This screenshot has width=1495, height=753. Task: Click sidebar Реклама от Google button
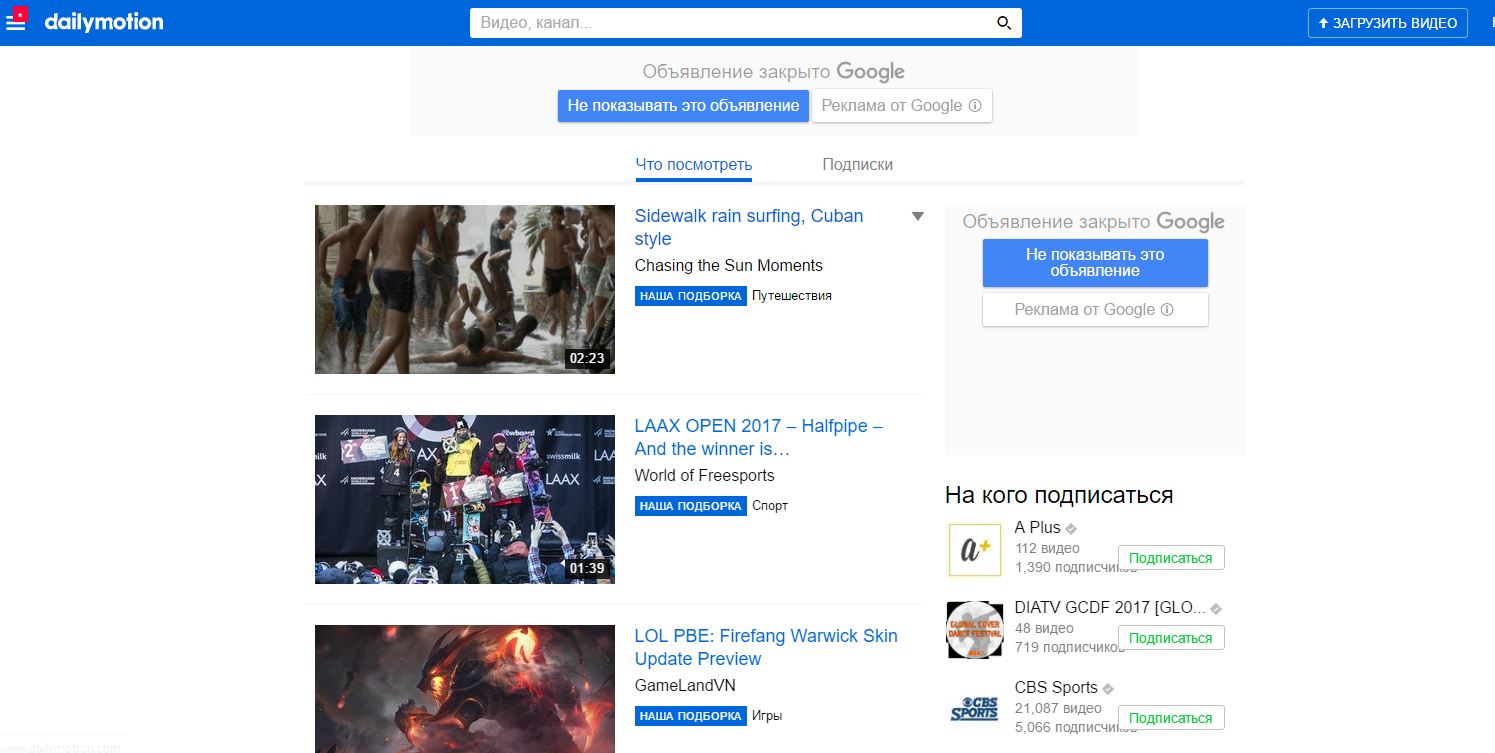[x=1095, y=310]
